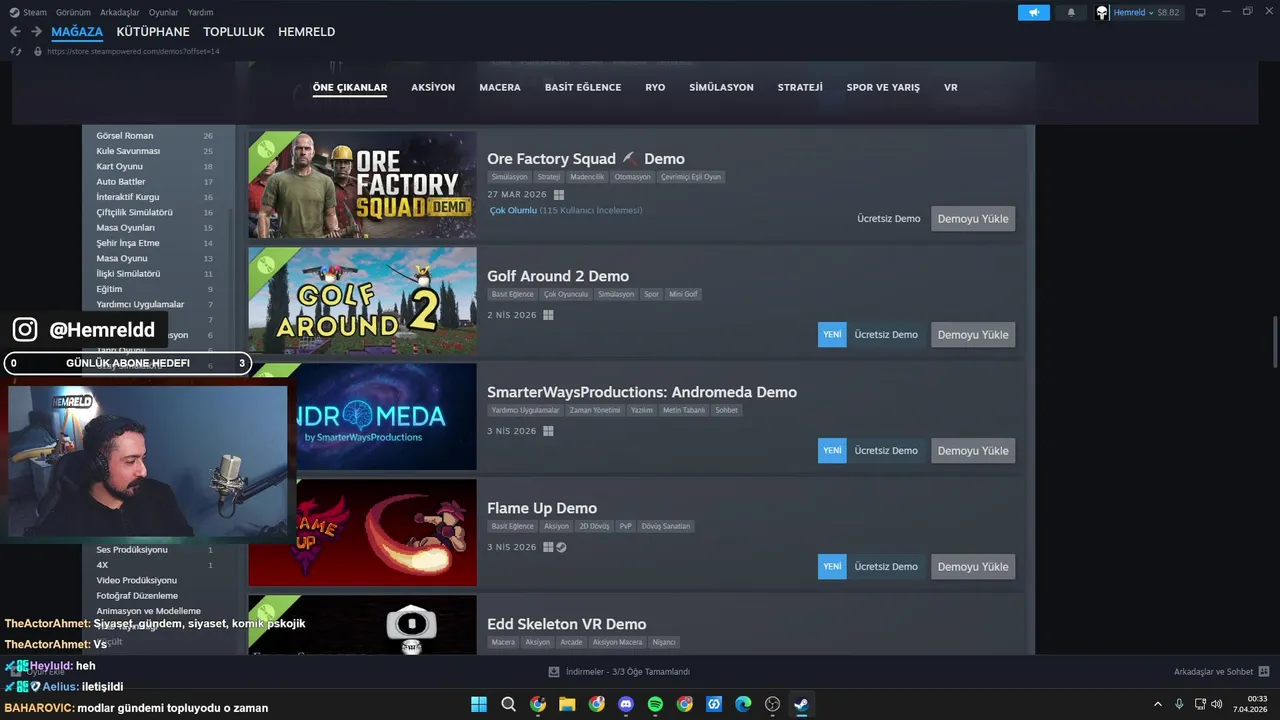Click the taskbar volume speaker icon
The height and width of the screenshot is (720, 1280).
pyautogui.click(x=1216, y=704)
